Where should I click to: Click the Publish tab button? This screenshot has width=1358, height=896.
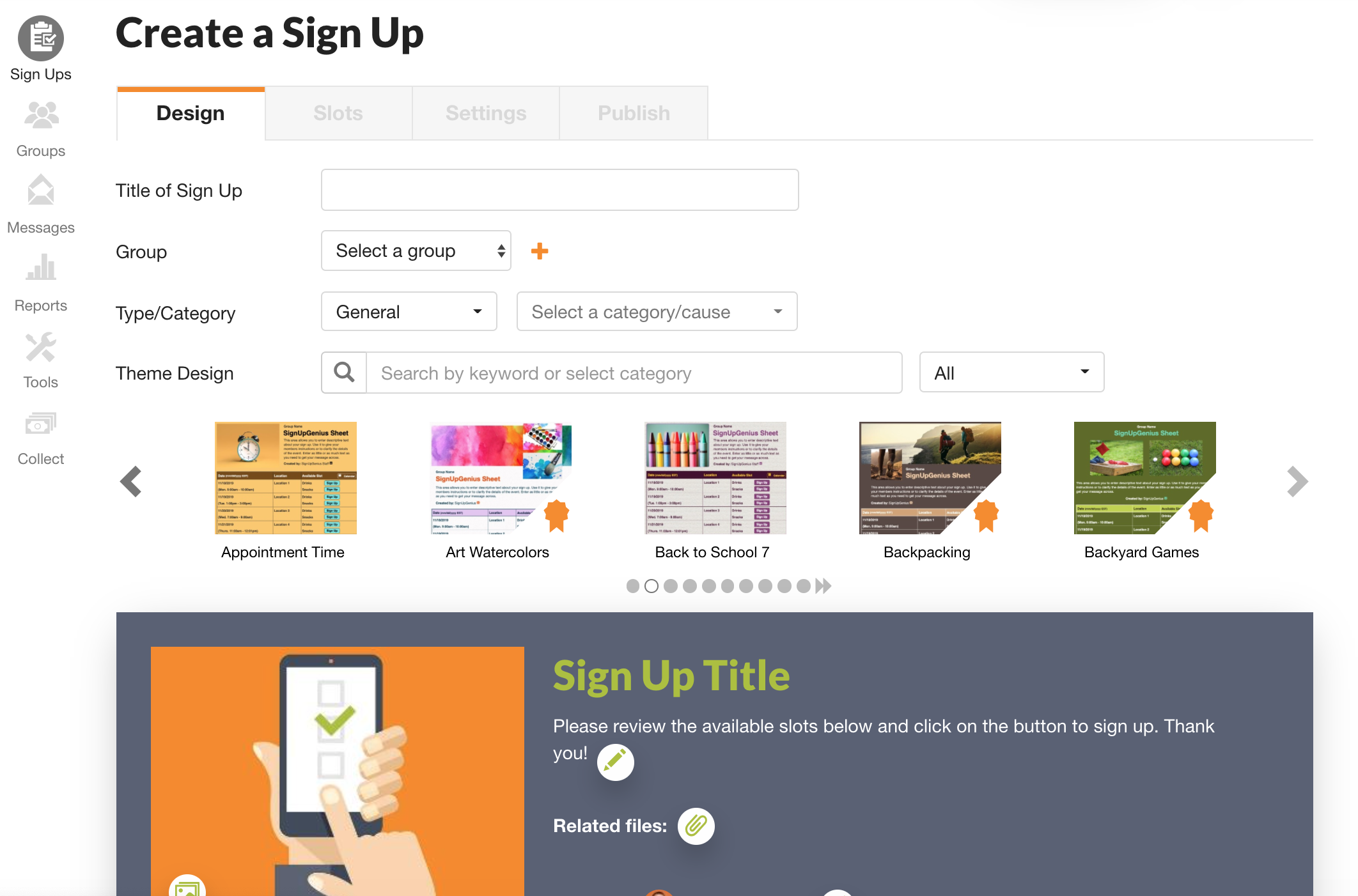point(633,112)
